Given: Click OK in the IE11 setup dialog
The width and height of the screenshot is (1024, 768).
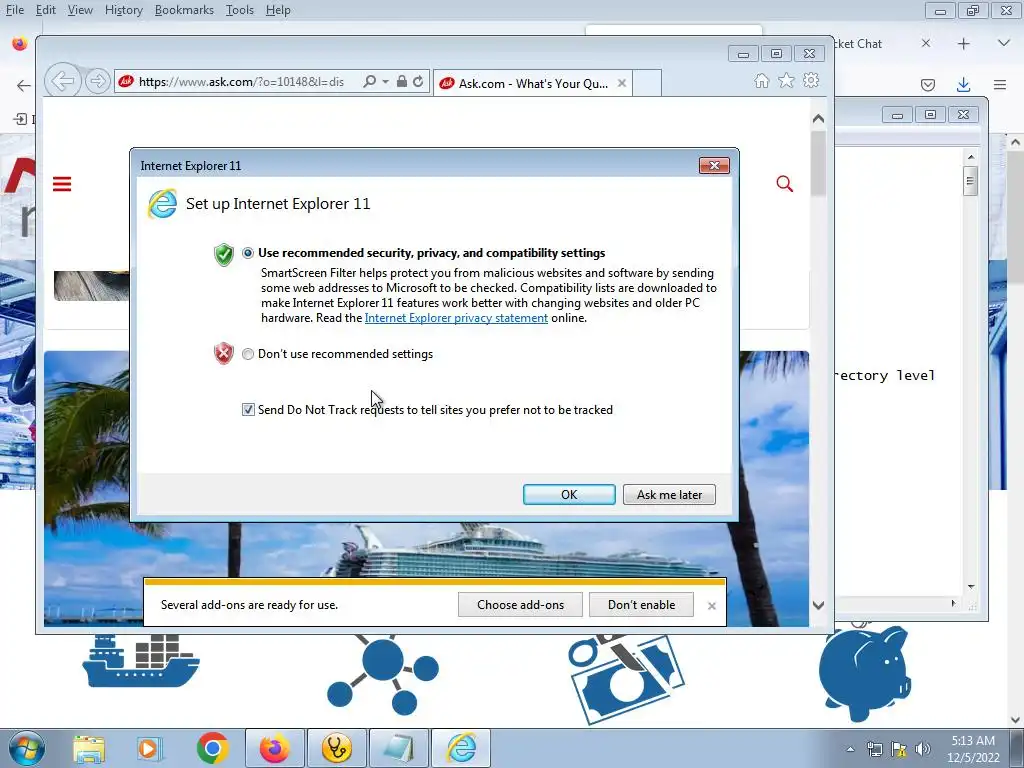Looking at the screenshot, I should (569, 494).
